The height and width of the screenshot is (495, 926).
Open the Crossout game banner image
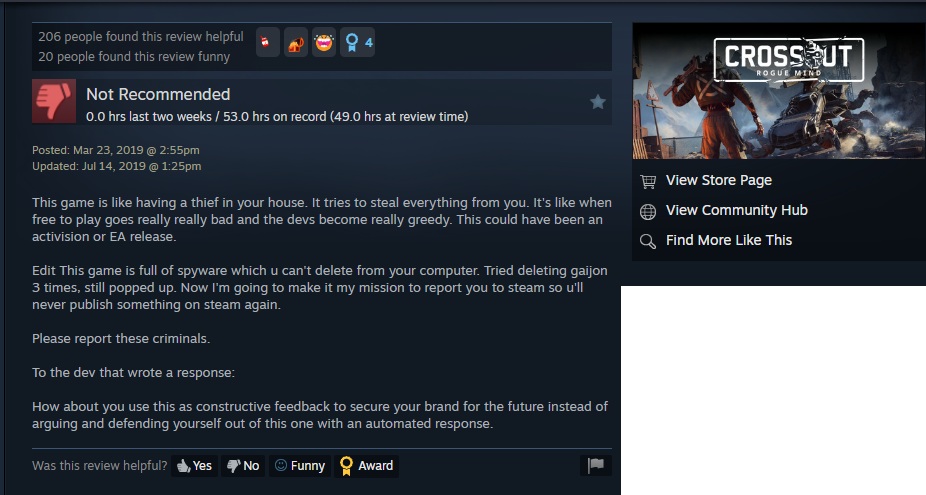click(x=779, y=91)
